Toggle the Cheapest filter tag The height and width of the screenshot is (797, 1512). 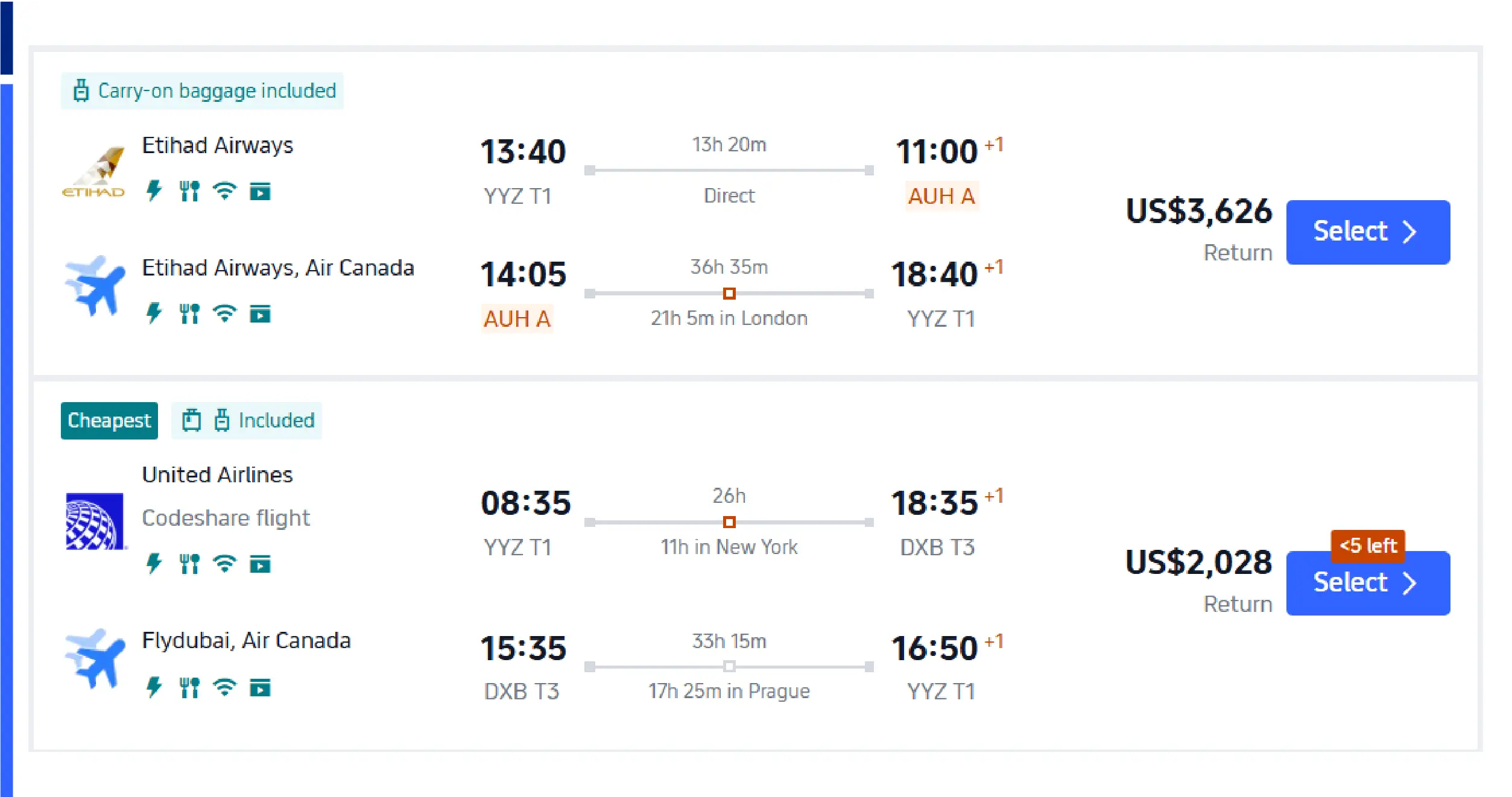point(109,420)
